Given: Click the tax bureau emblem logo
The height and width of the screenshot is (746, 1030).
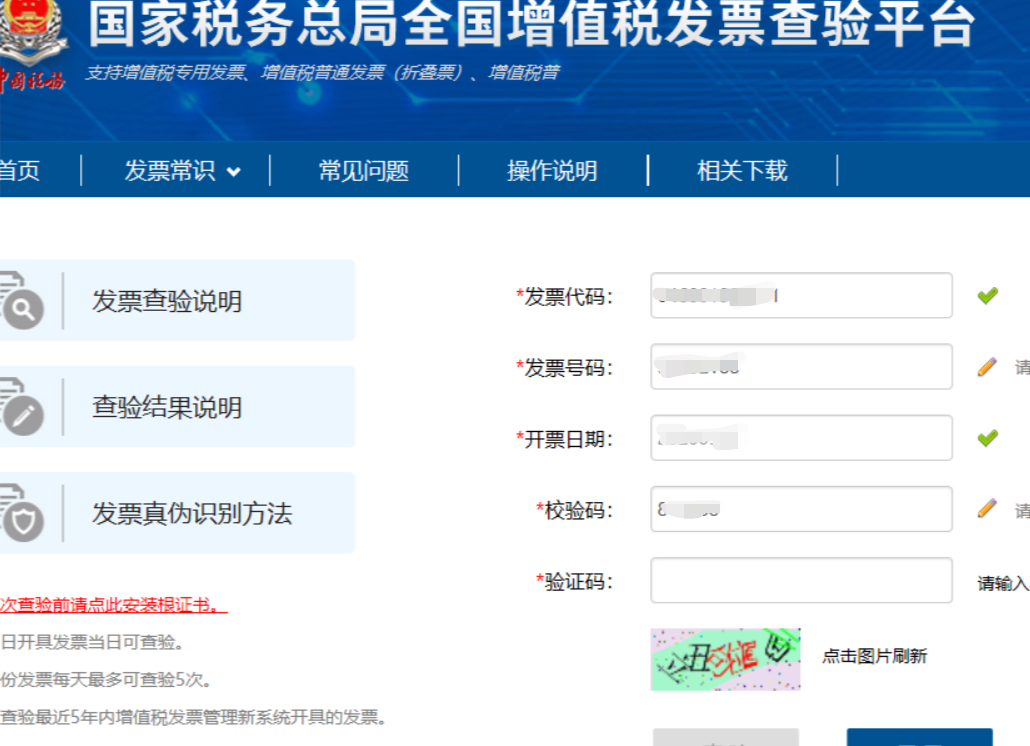Looking at the screenshot, I should click(x=32, y=46).
